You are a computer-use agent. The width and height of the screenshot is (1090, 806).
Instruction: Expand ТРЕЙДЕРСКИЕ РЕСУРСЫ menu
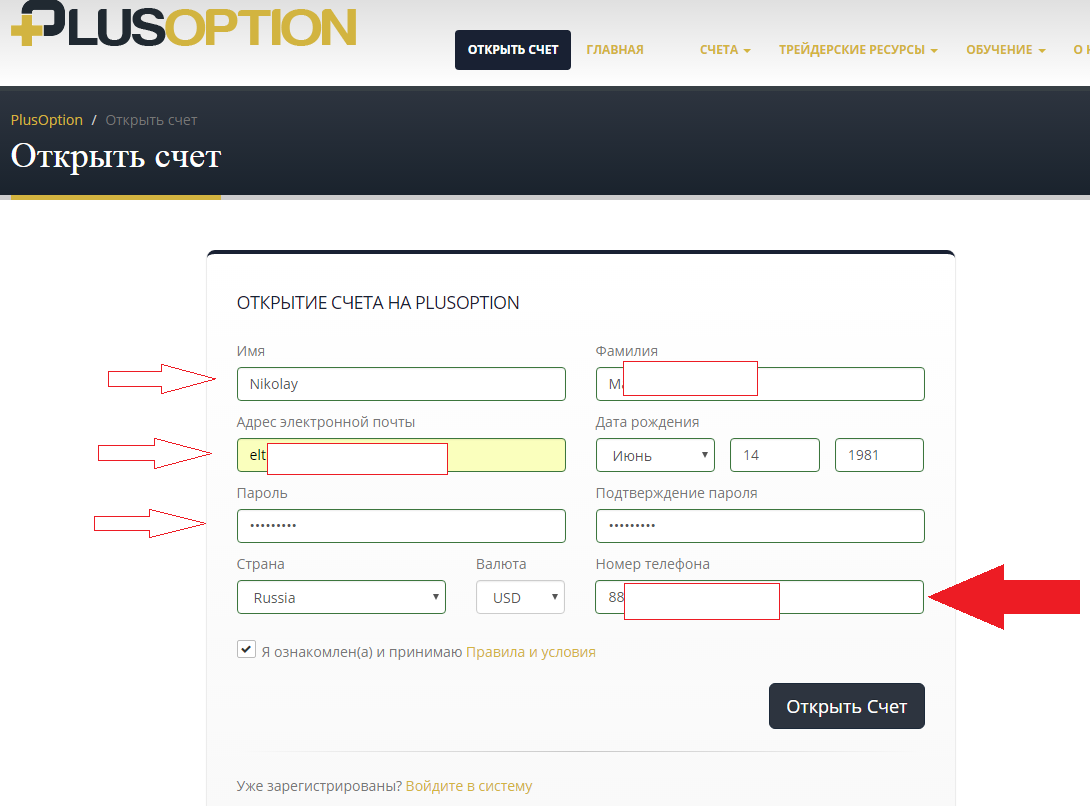pyautogui.click(x=858, y=50)
